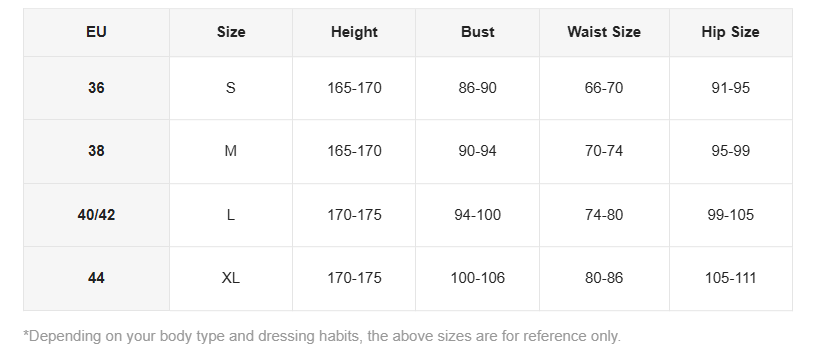Screen dimensions: 817x363
Task: Click the EU 38 row label
Action: [x=96, y=151]
